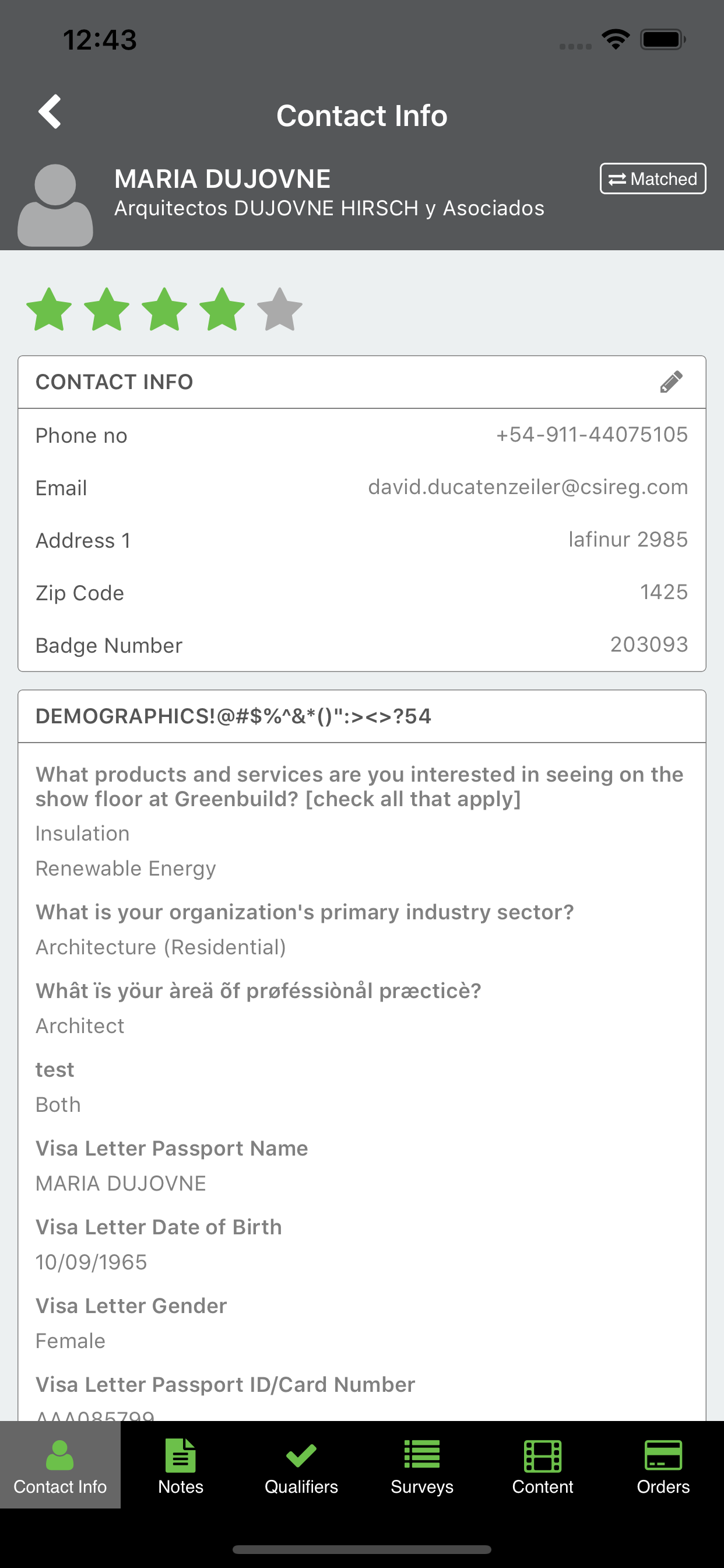Set rating to one star

pyautogui.click(x=48, y=309)
